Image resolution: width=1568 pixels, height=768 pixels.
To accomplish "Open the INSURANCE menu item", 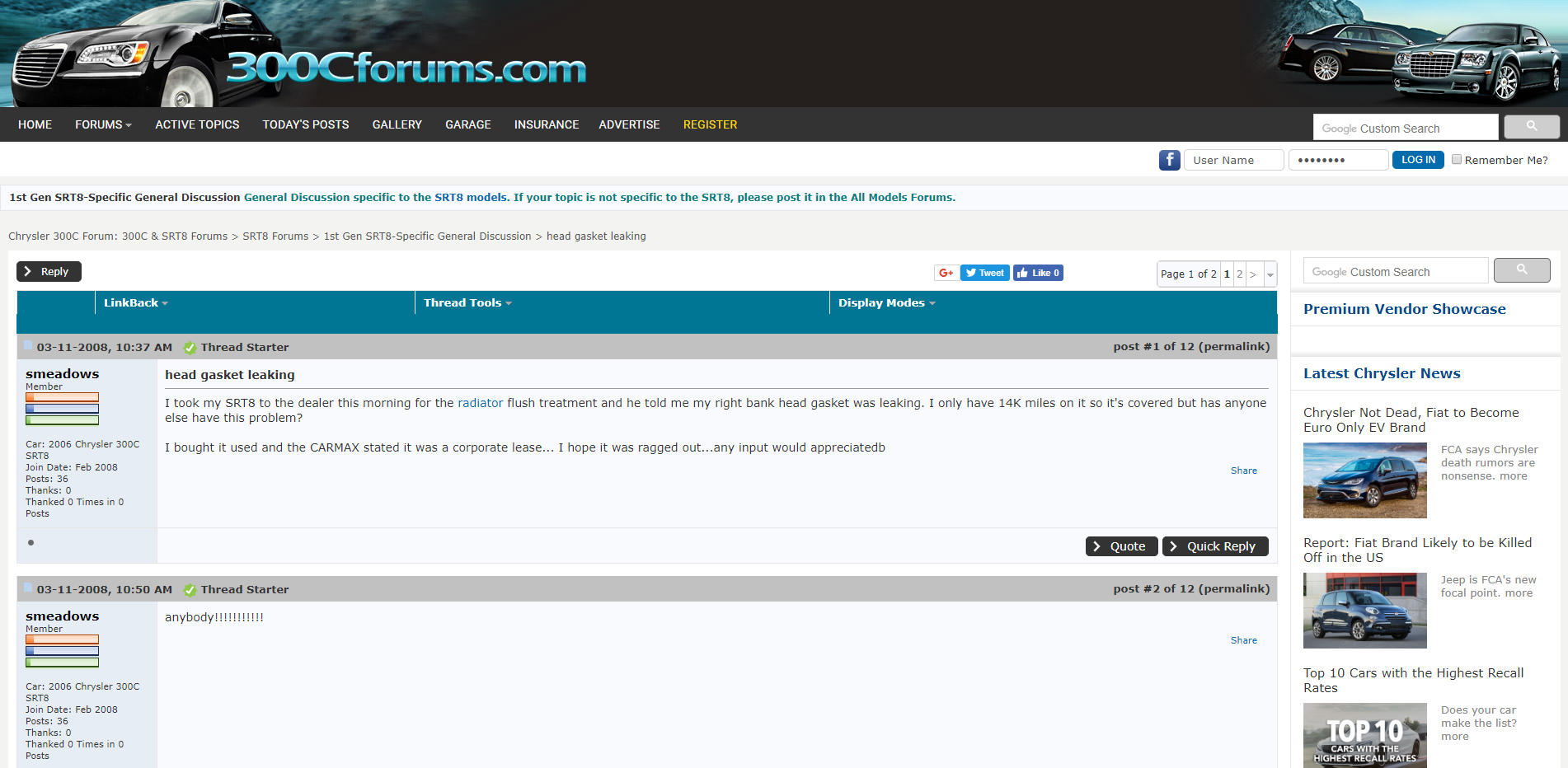I will [547, 124].
